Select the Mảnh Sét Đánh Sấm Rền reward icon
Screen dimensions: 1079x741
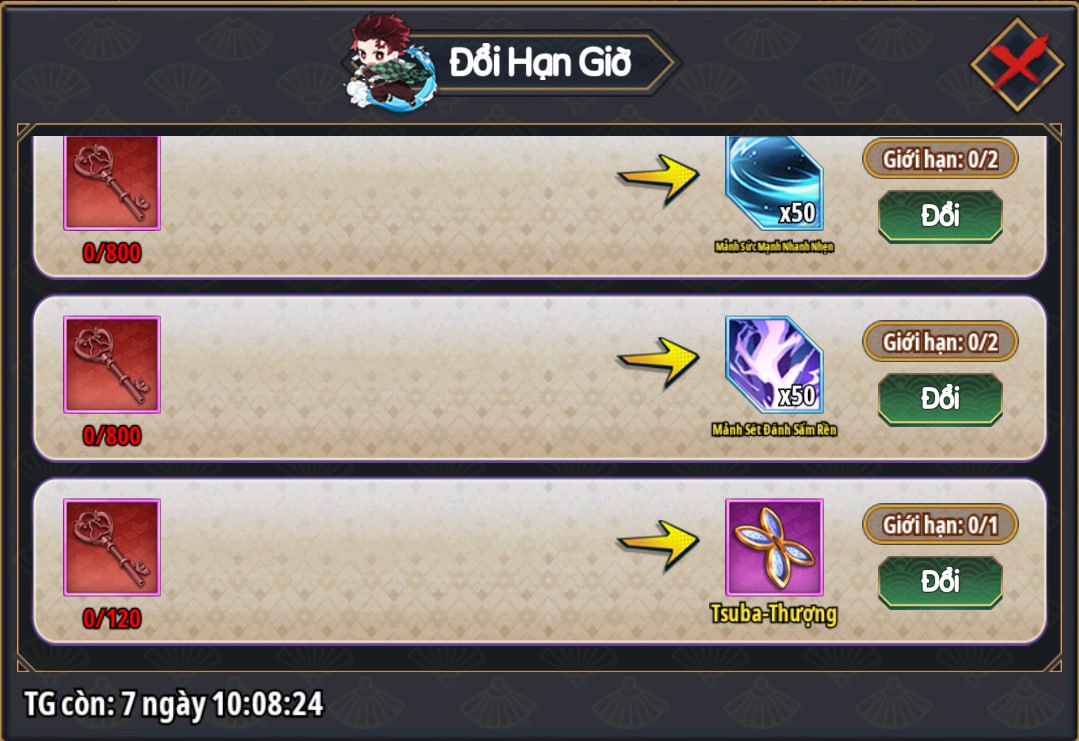pos(774,365)
